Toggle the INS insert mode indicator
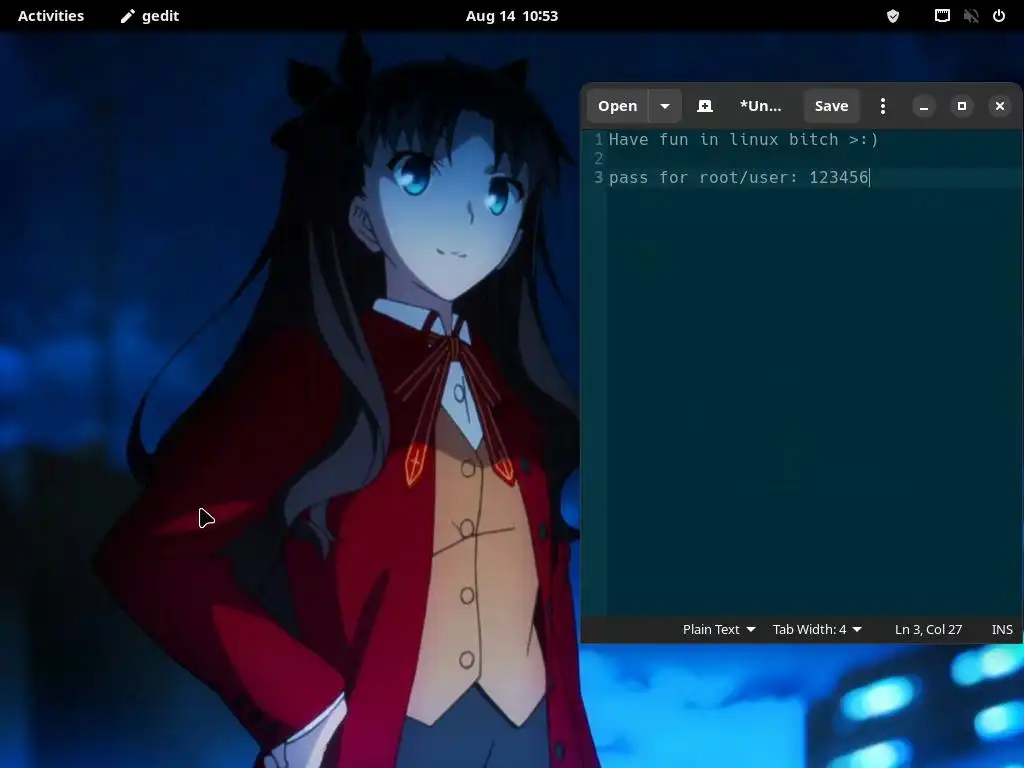 click(1002, 630)
